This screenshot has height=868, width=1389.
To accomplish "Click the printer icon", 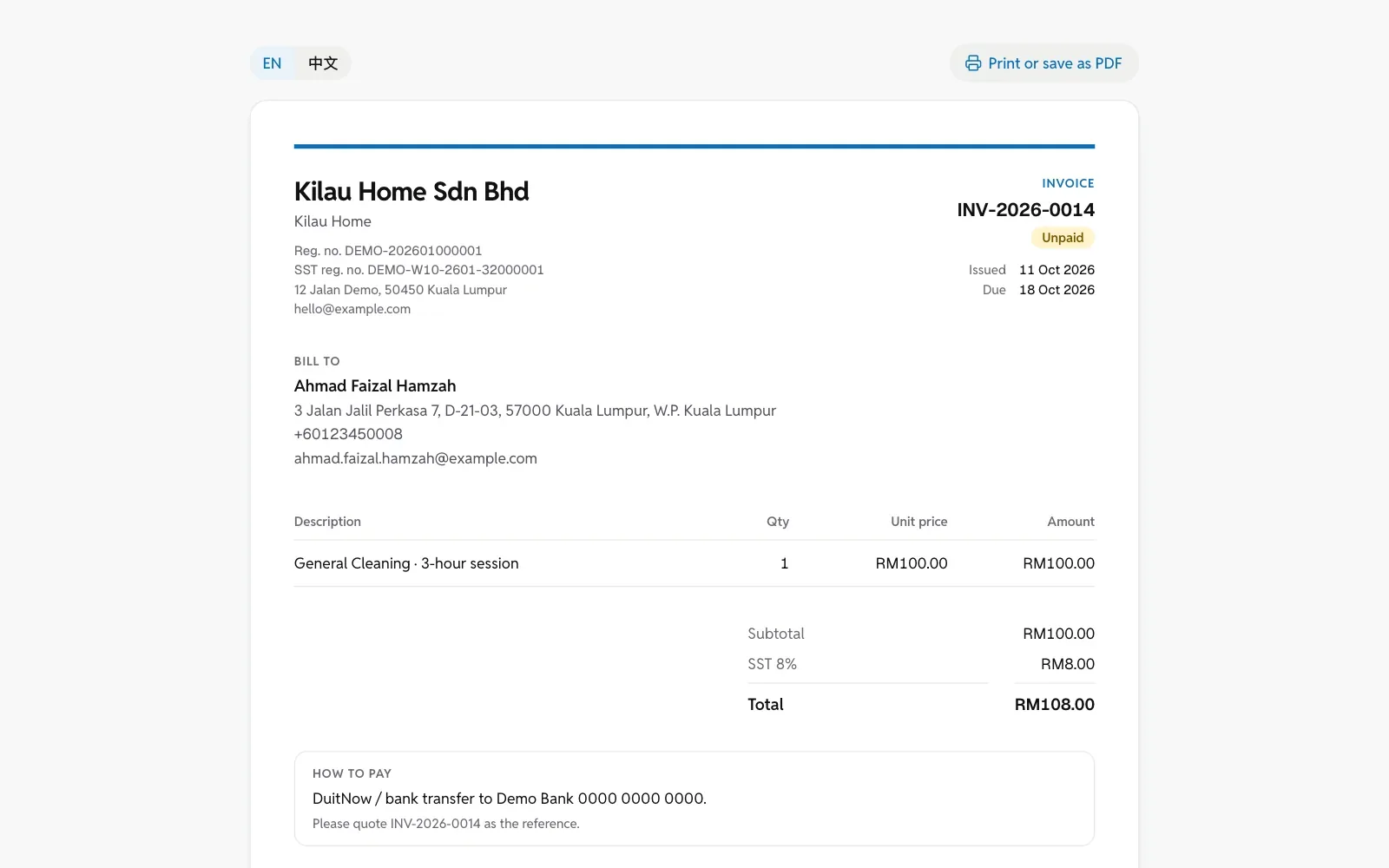I will (973, 63).
